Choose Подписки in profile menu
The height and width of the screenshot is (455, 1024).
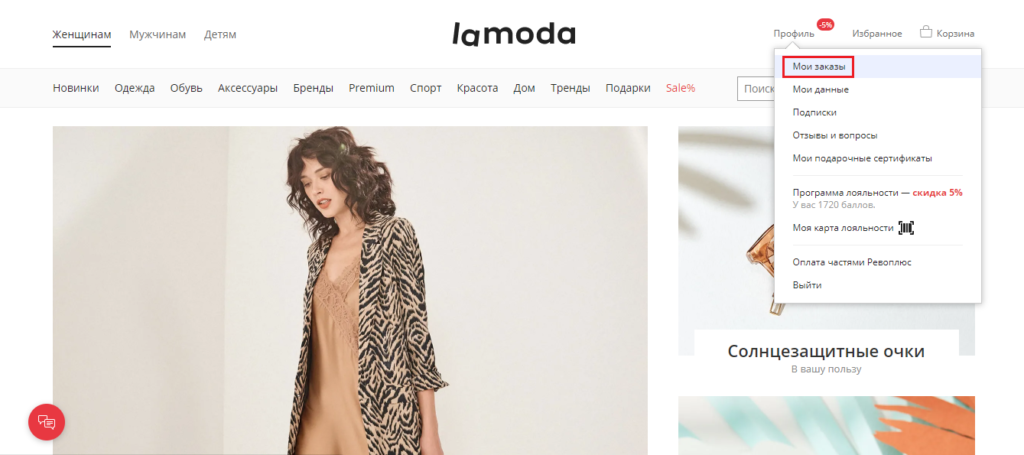814,112
